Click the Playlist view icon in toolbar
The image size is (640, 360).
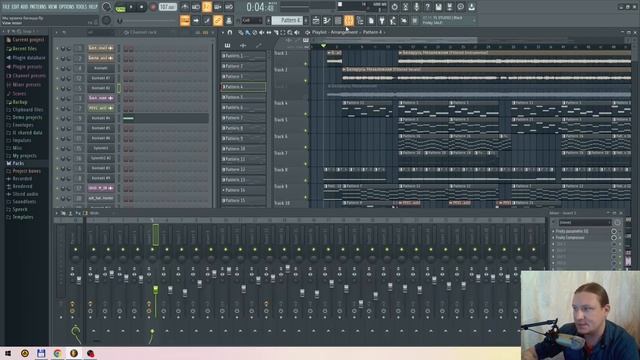(316, 20)
